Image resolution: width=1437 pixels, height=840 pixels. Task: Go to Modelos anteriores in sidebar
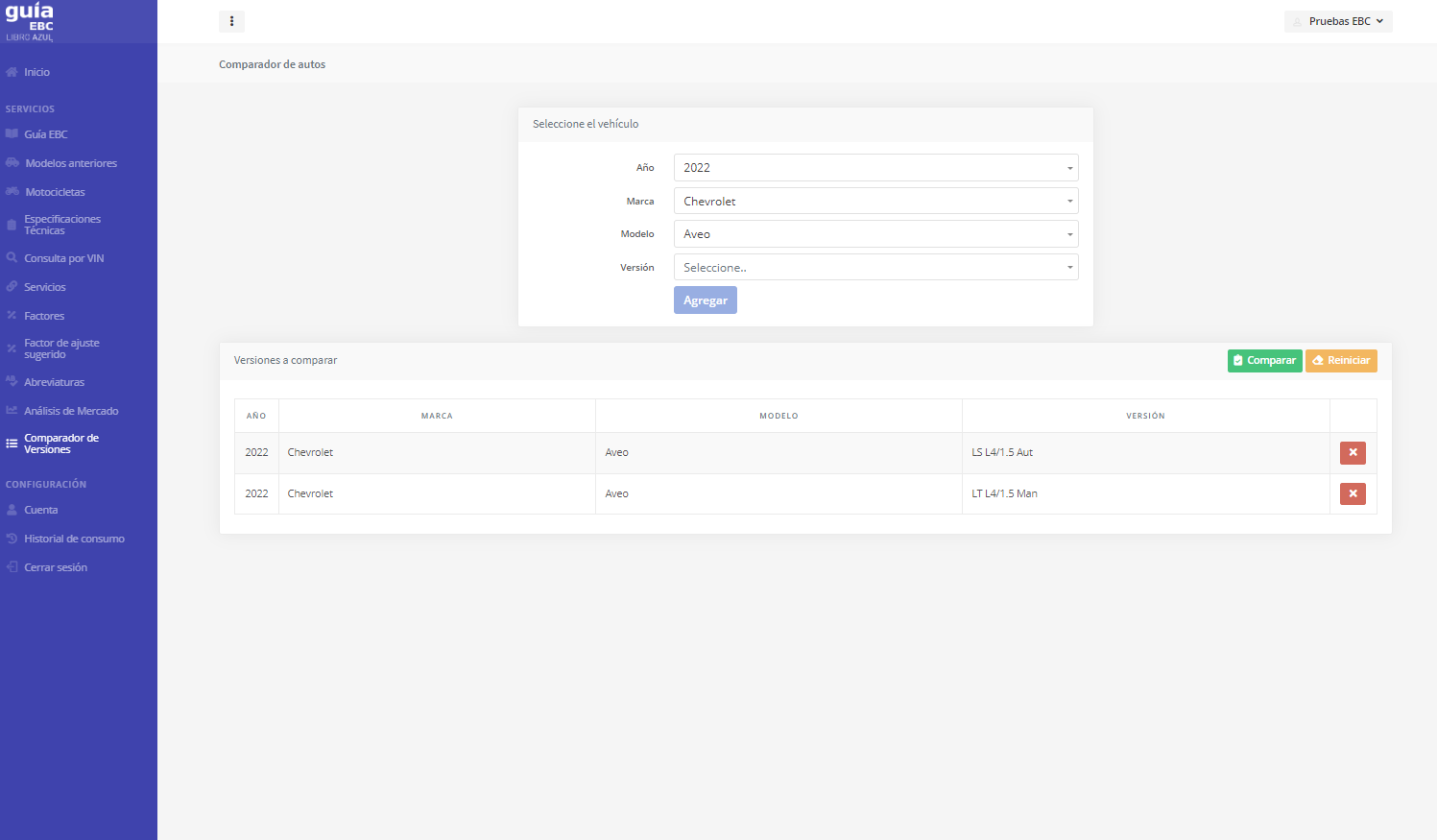(x=70, y=163)
